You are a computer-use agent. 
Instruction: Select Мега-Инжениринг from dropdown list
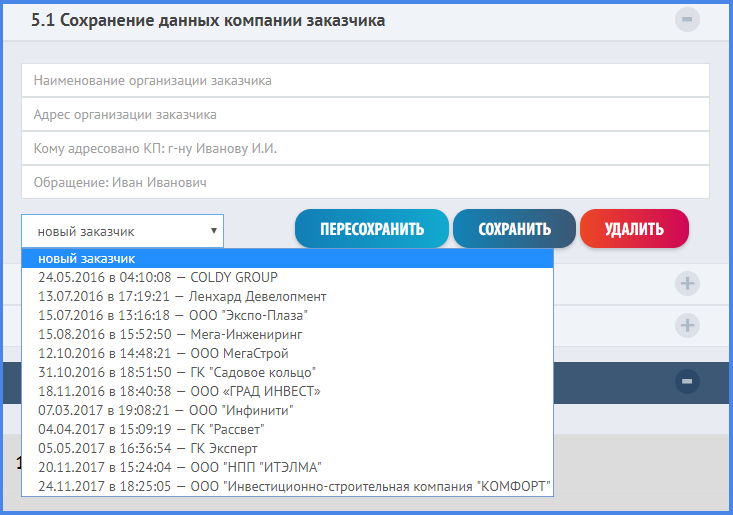(x=287, y=334)
